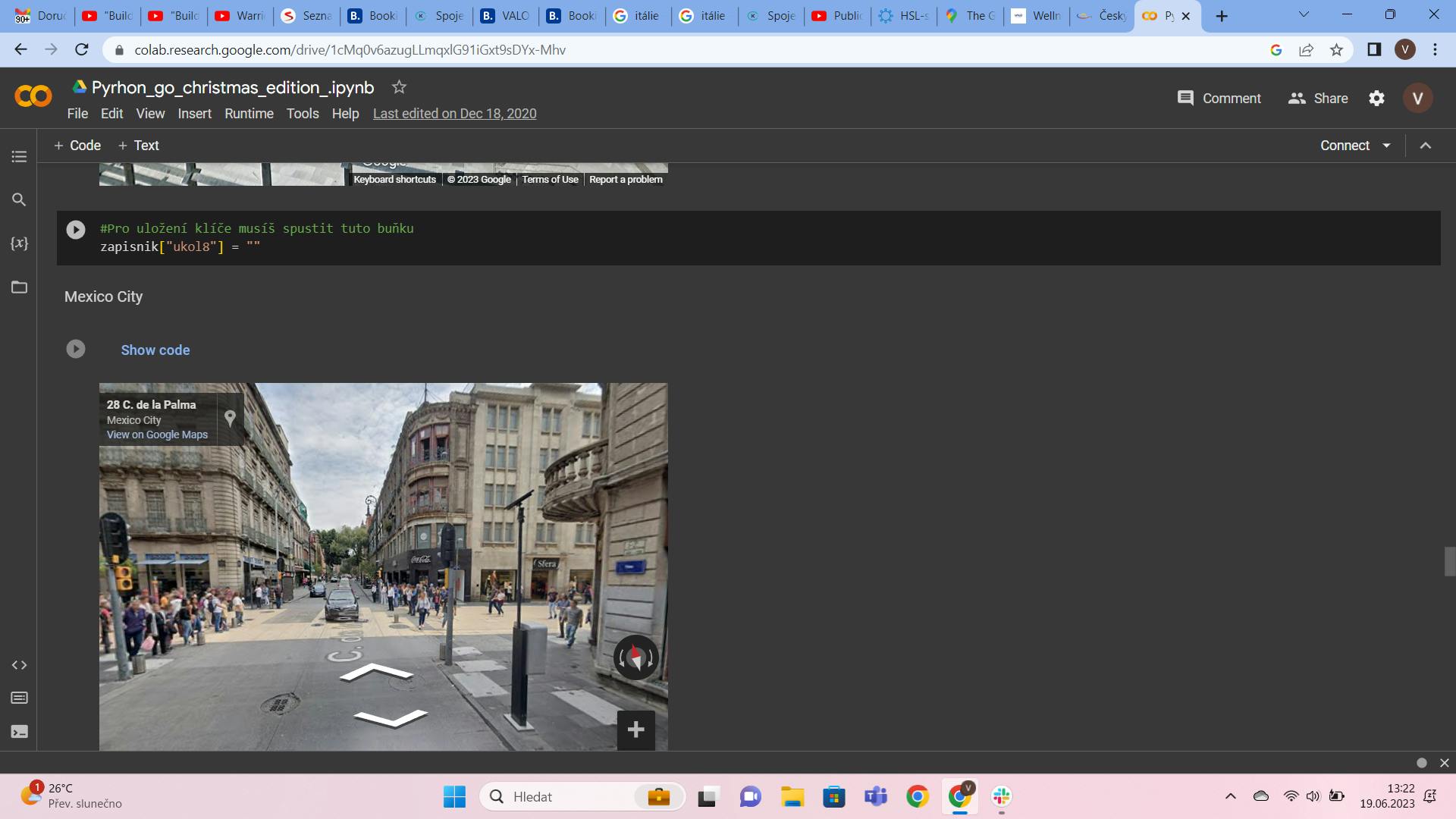Viewport: 1456px width, 819px height.
Task: Zoom in on the Street View image
Action: [635, 730]
